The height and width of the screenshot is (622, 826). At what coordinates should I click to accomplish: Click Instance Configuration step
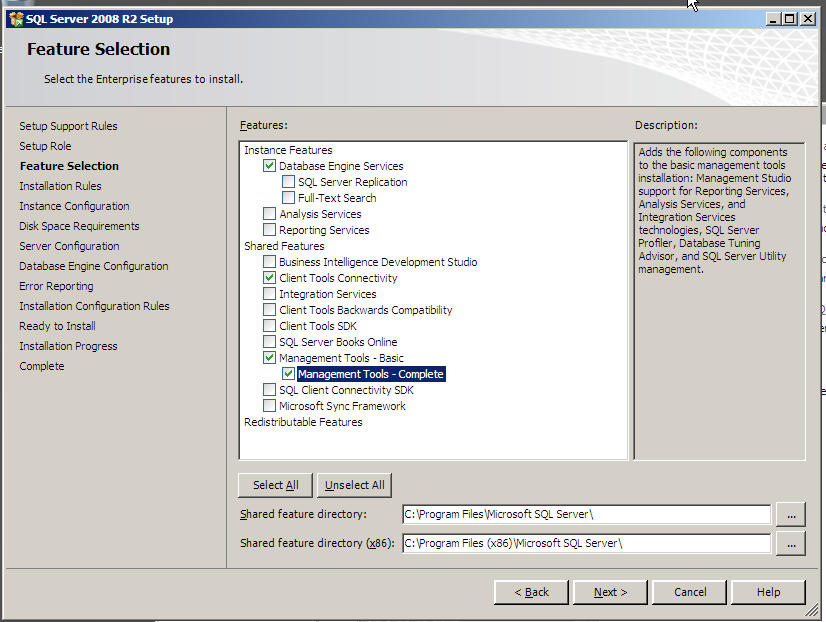pos(74,206)
